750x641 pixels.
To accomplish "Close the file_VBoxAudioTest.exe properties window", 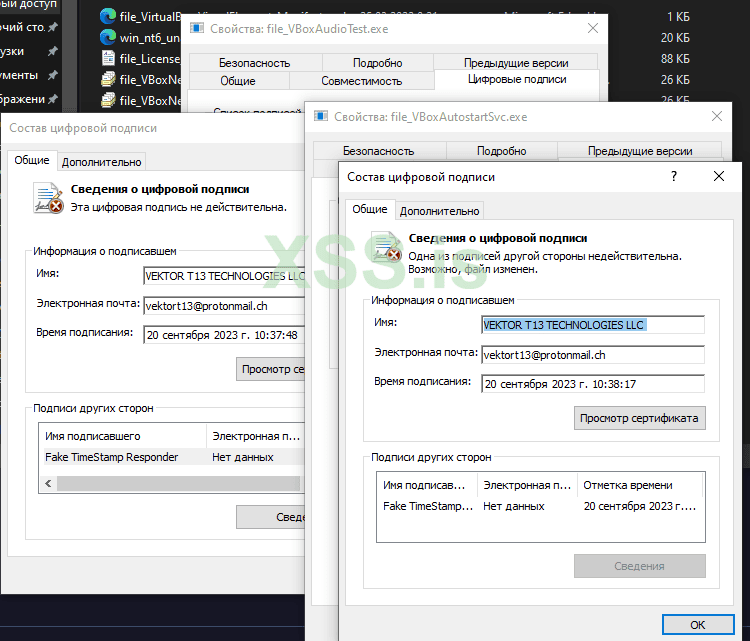I will pos(593,28).
